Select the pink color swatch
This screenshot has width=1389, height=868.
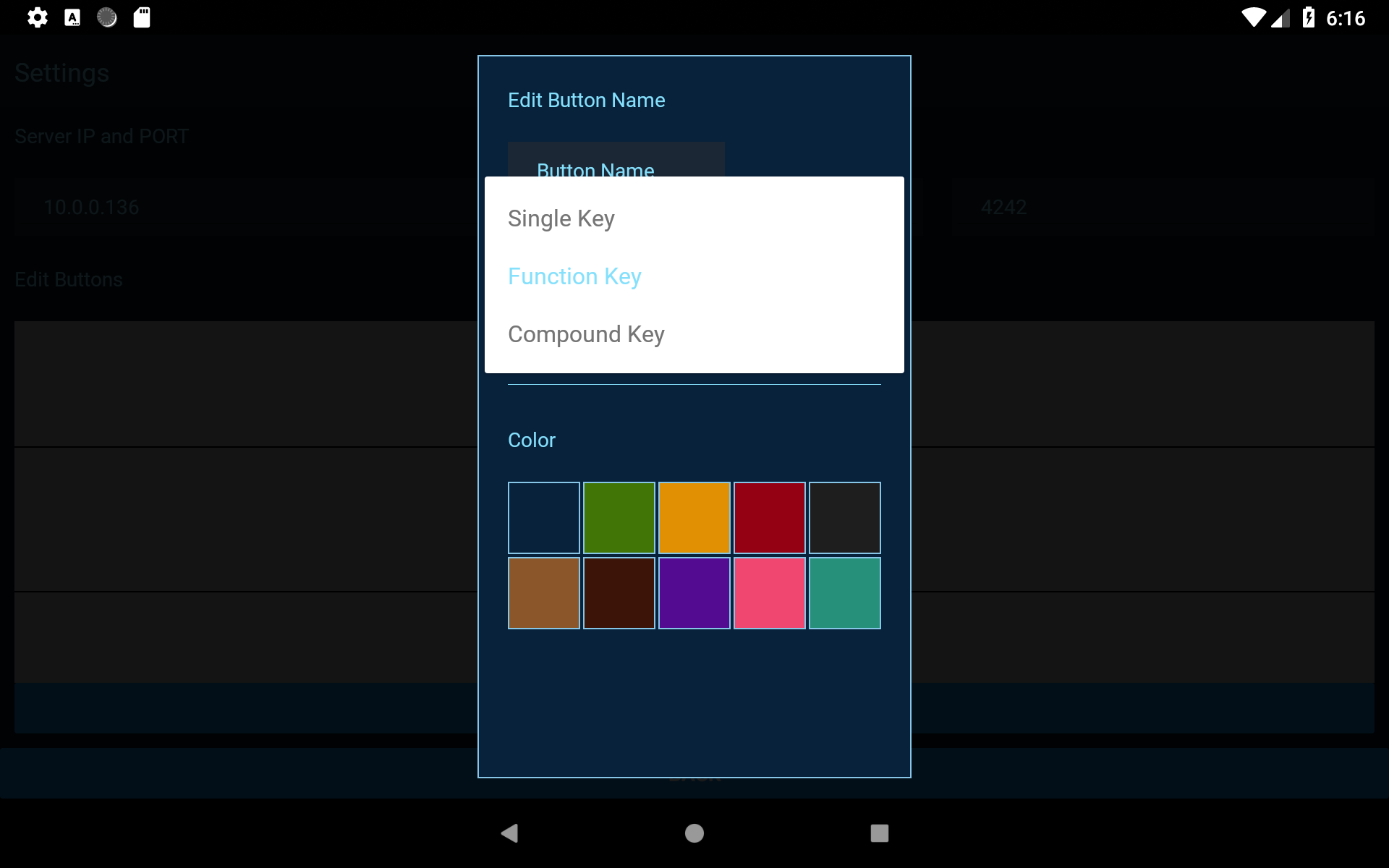point(769,593)
